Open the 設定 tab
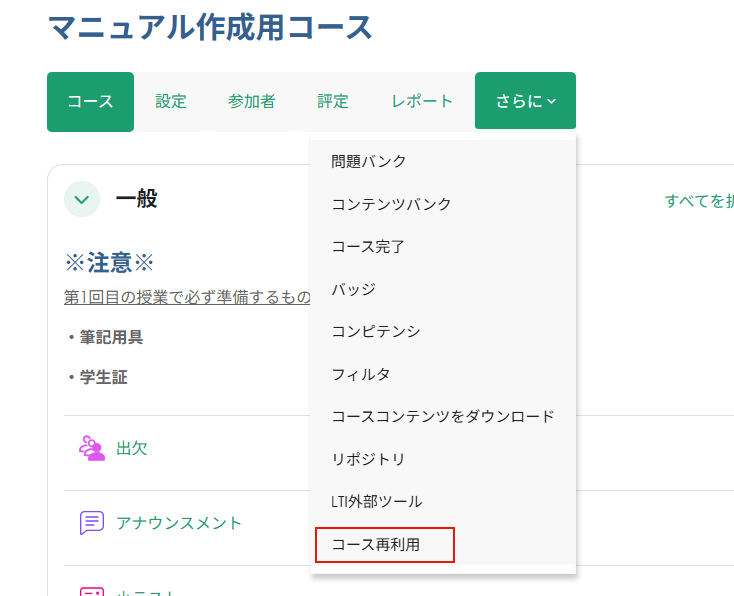734x596 pixels. click(171, 101)
